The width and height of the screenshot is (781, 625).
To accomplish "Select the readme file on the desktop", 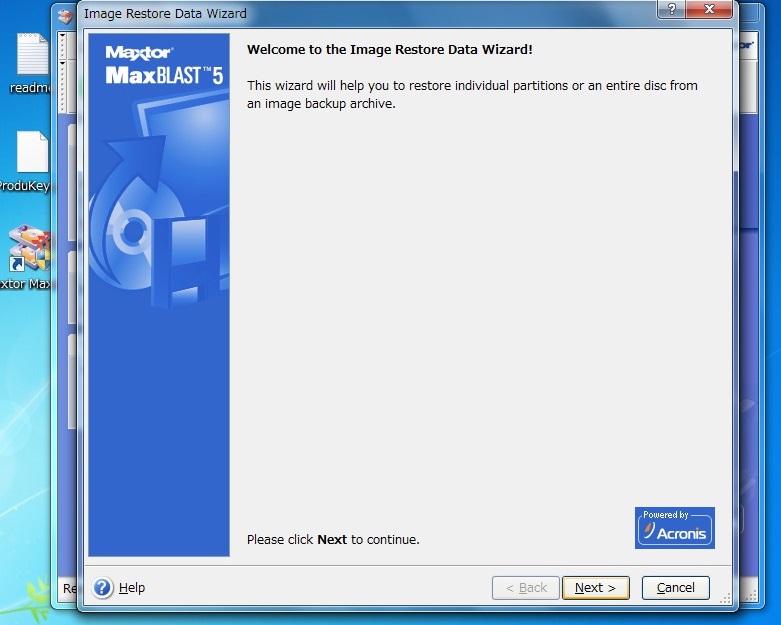I will (31, 62).
